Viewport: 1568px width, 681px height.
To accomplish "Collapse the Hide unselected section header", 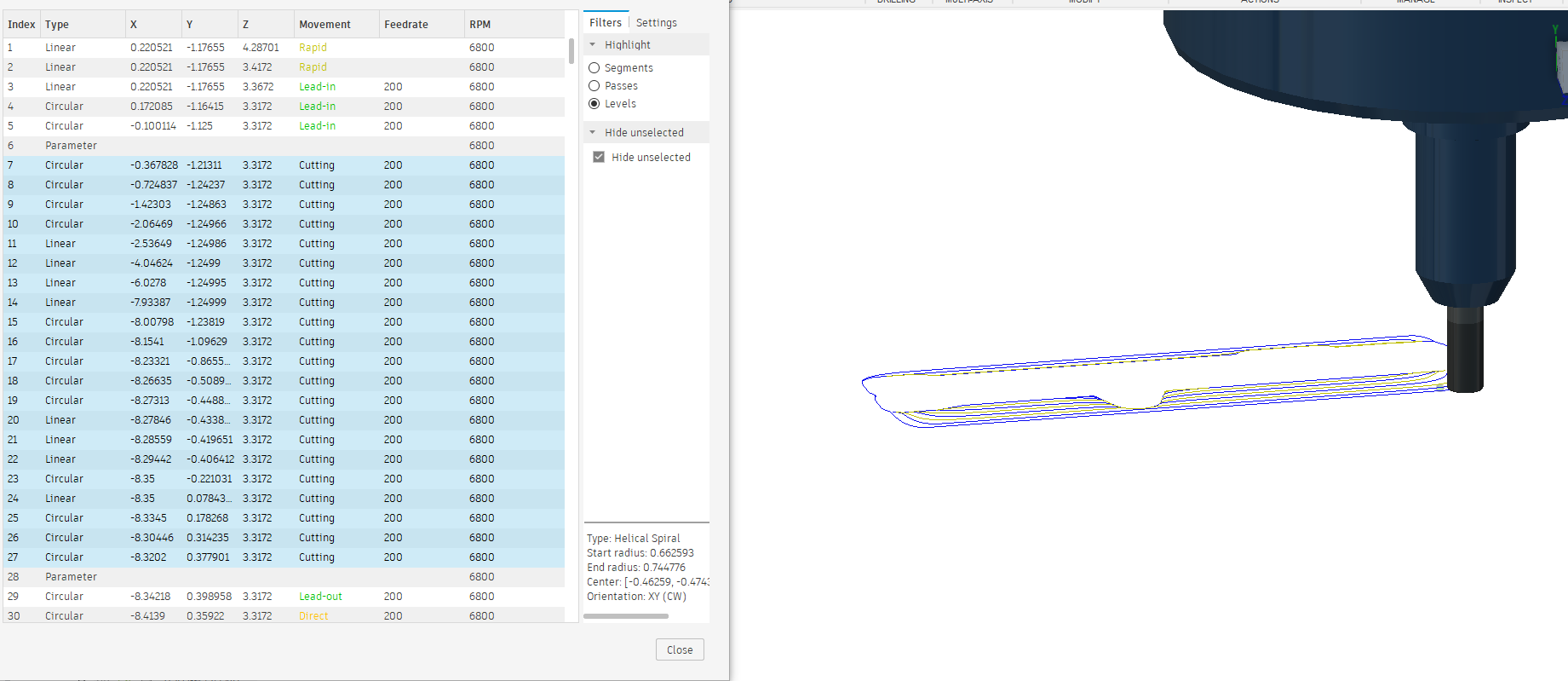I will [593, 133].
